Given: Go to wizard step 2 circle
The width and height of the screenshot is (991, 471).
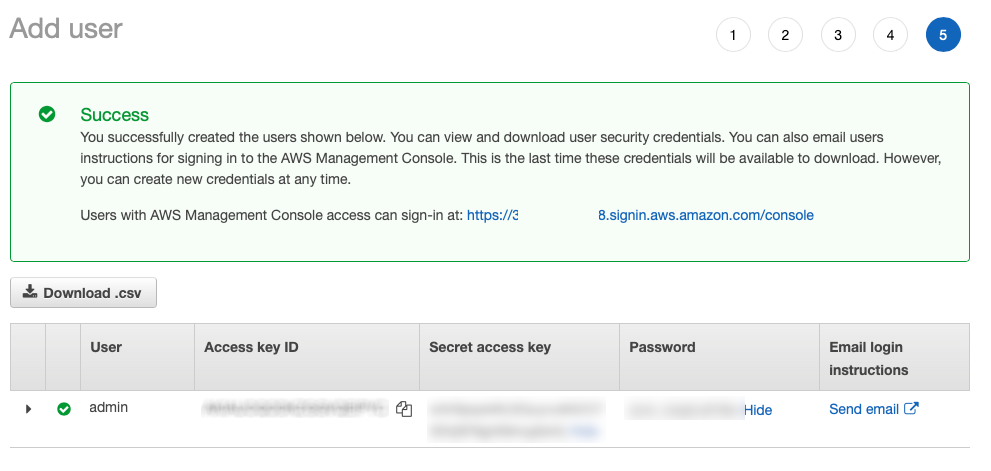Looking at the screenshot, I should point(786,35).
